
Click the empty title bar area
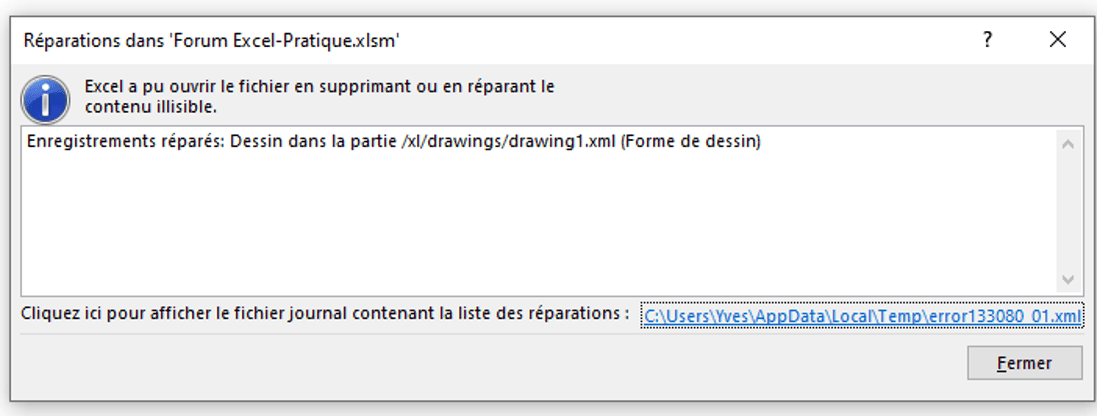(680, 41)
